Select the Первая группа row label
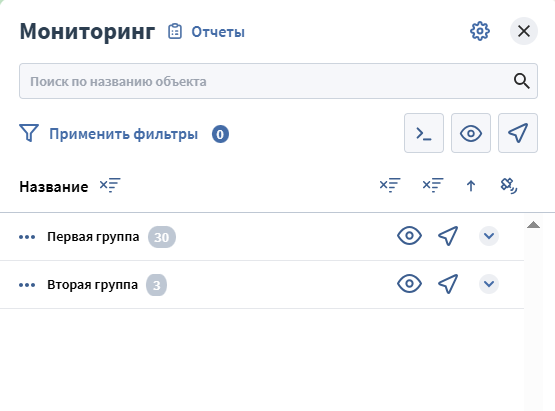This screenshot has width=555, height=411. [x=93, y=237]
